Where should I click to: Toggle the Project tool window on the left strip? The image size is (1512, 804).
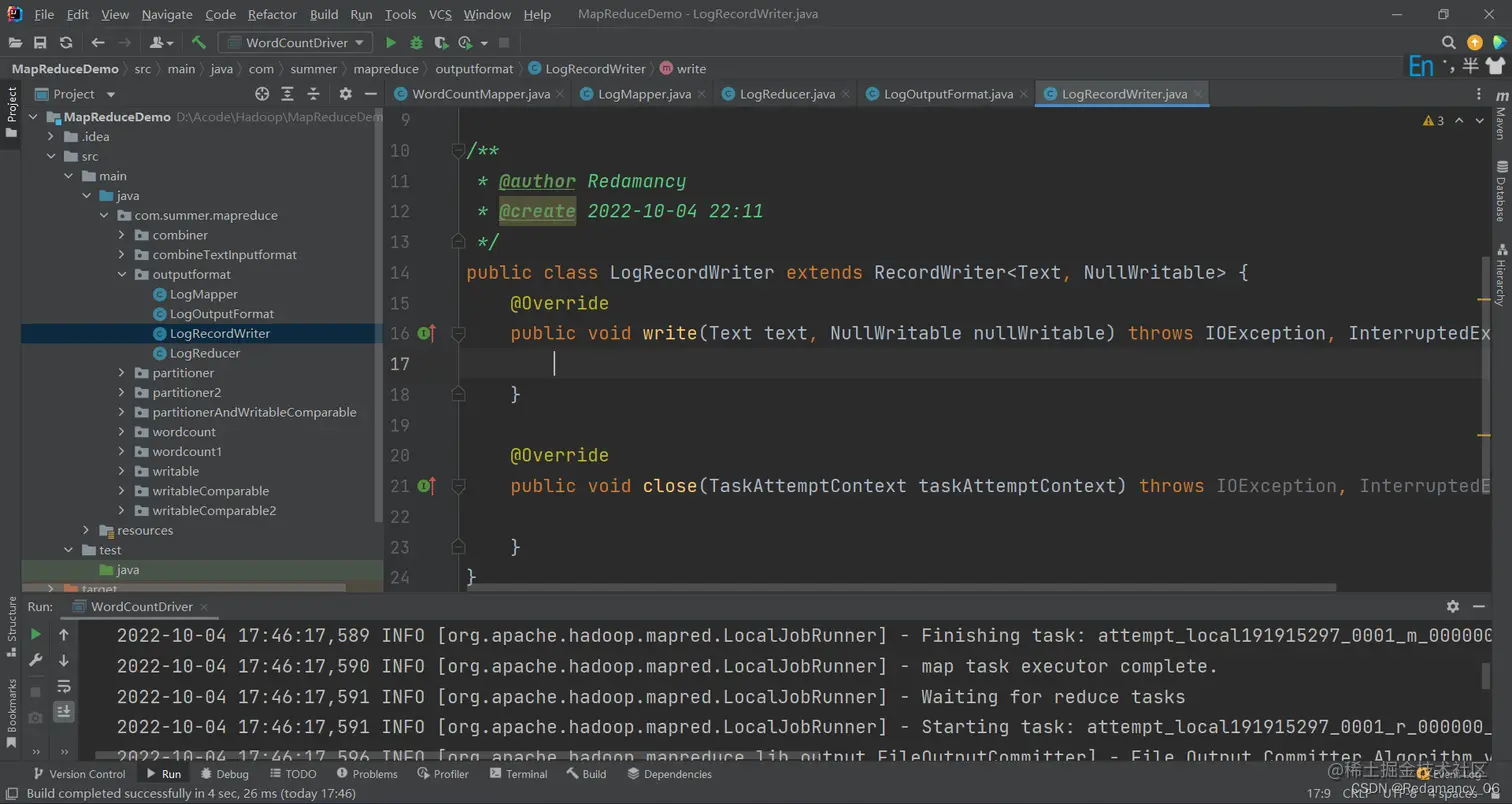pos(12,111)
